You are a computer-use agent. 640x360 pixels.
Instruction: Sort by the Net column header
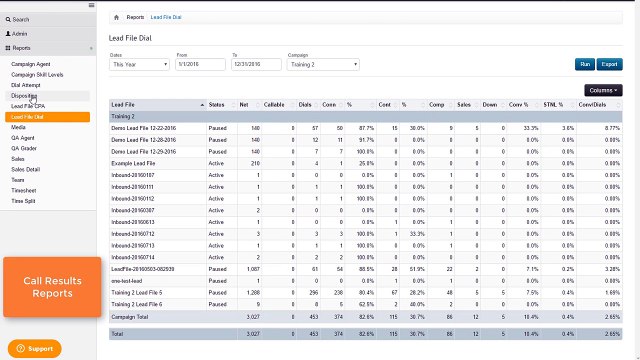249,105
